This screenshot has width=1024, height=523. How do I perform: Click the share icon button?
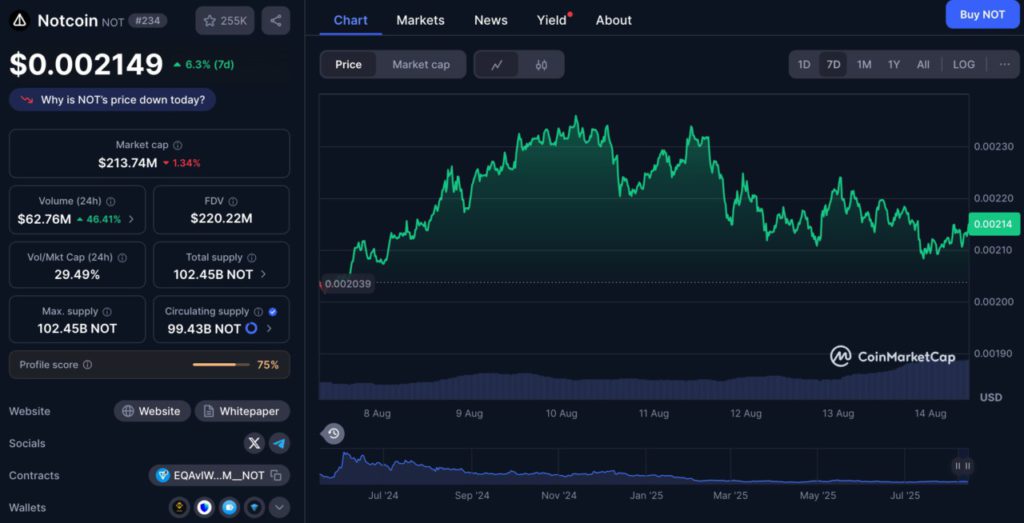click(x=276, y=20)
